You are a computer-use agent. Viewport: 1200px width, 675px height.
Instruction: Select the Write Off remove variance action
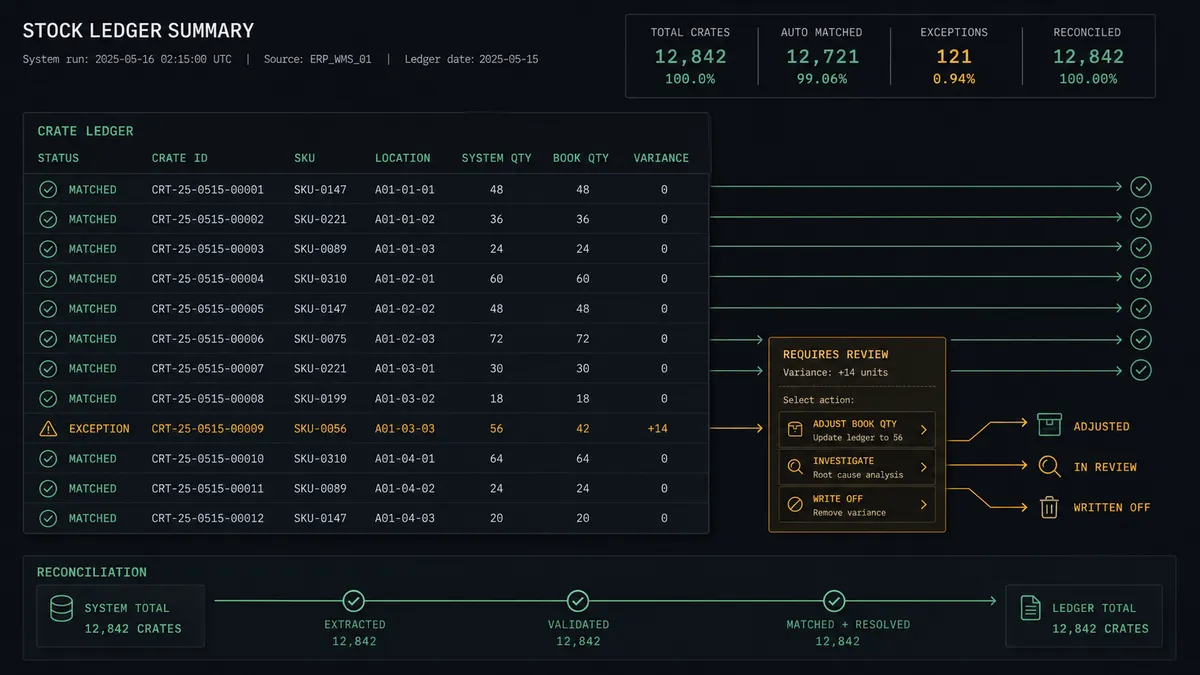(x=857, y=505)
